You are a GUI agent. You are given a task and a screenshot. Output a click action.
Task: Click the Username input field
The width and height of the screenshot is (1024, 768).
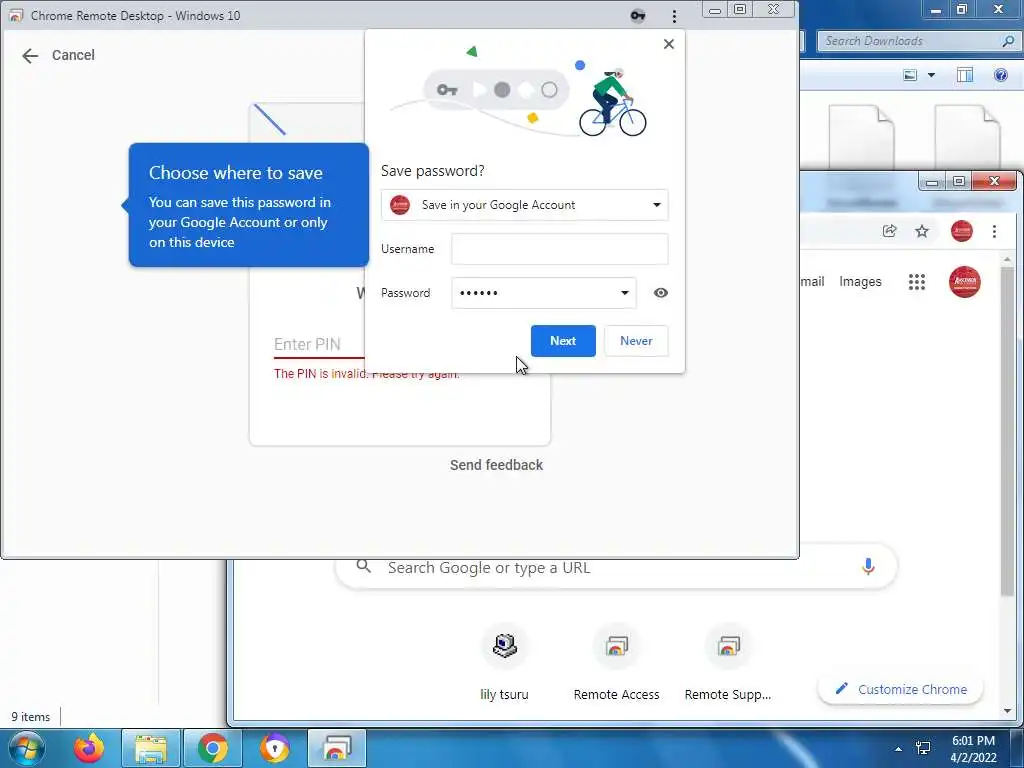[559, 249]
